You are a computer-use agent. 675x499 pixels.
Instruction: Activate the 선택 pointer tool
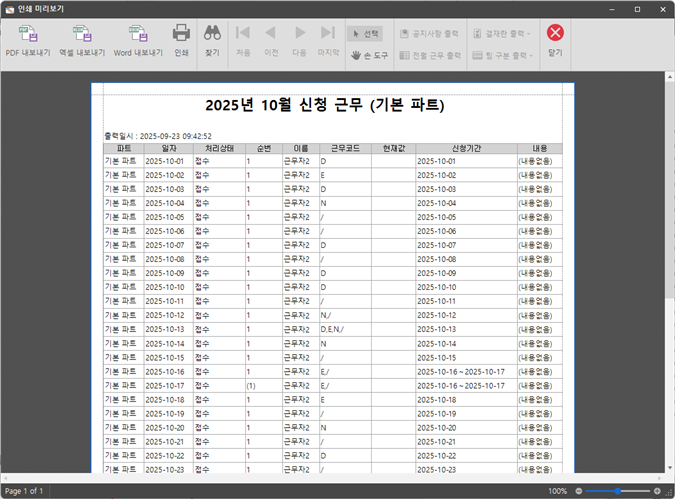click(x=364, y=33)
